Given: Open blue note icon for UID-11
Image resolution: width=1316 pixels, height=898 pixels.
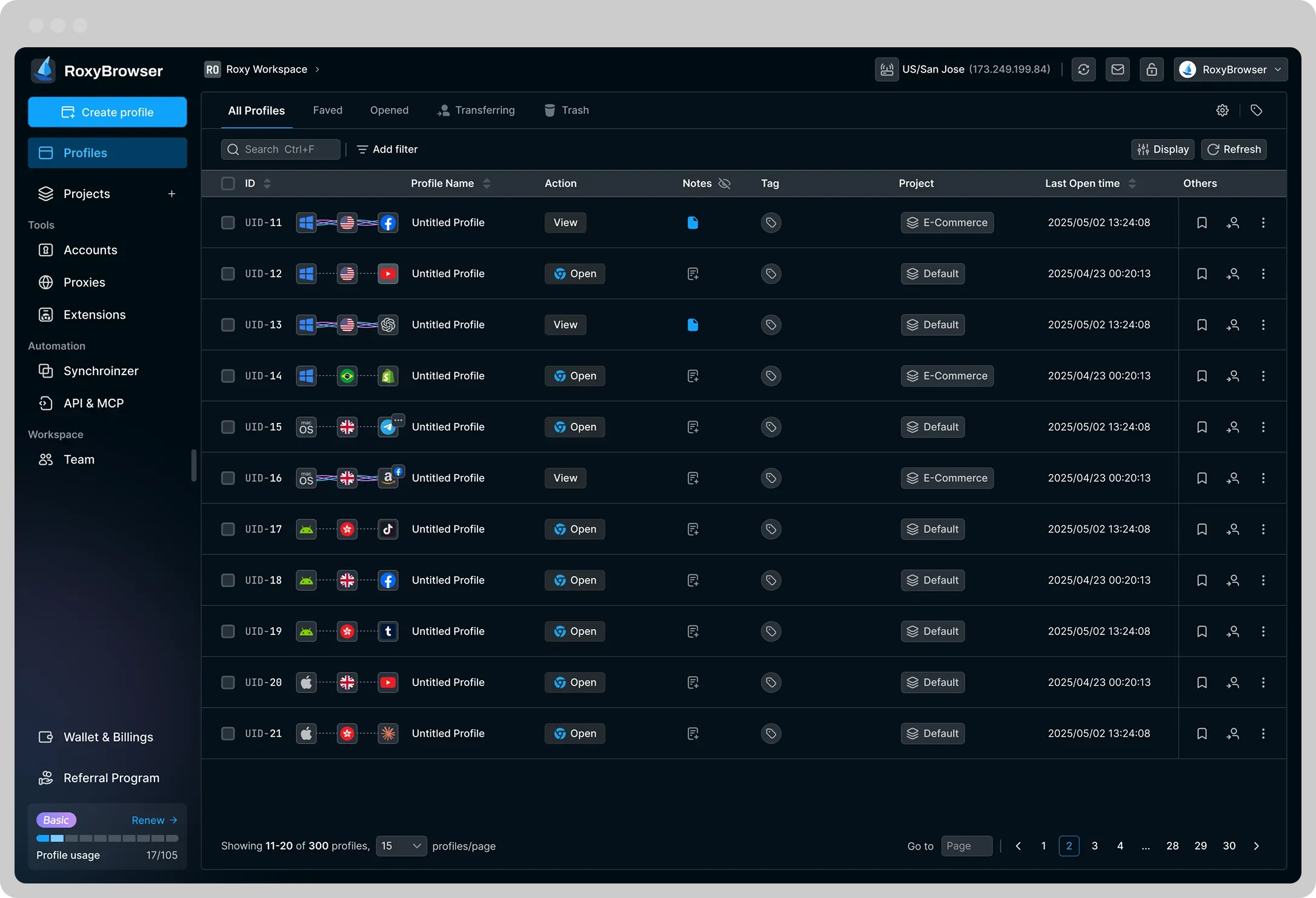Looking at the screenshot, I should point(693,222).
